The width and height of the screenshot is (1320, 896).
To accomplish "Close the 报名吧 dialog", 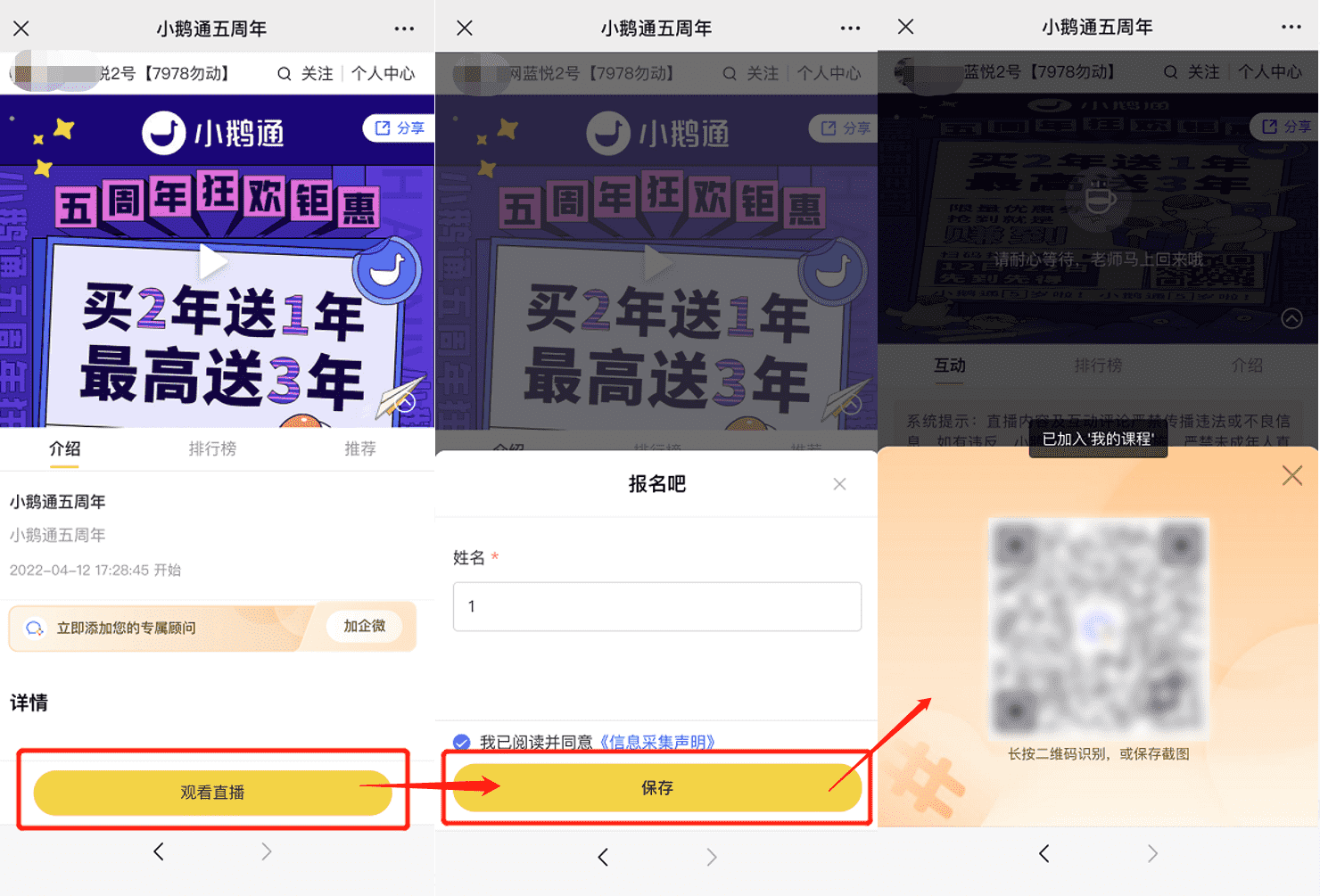I will point(839,484).
